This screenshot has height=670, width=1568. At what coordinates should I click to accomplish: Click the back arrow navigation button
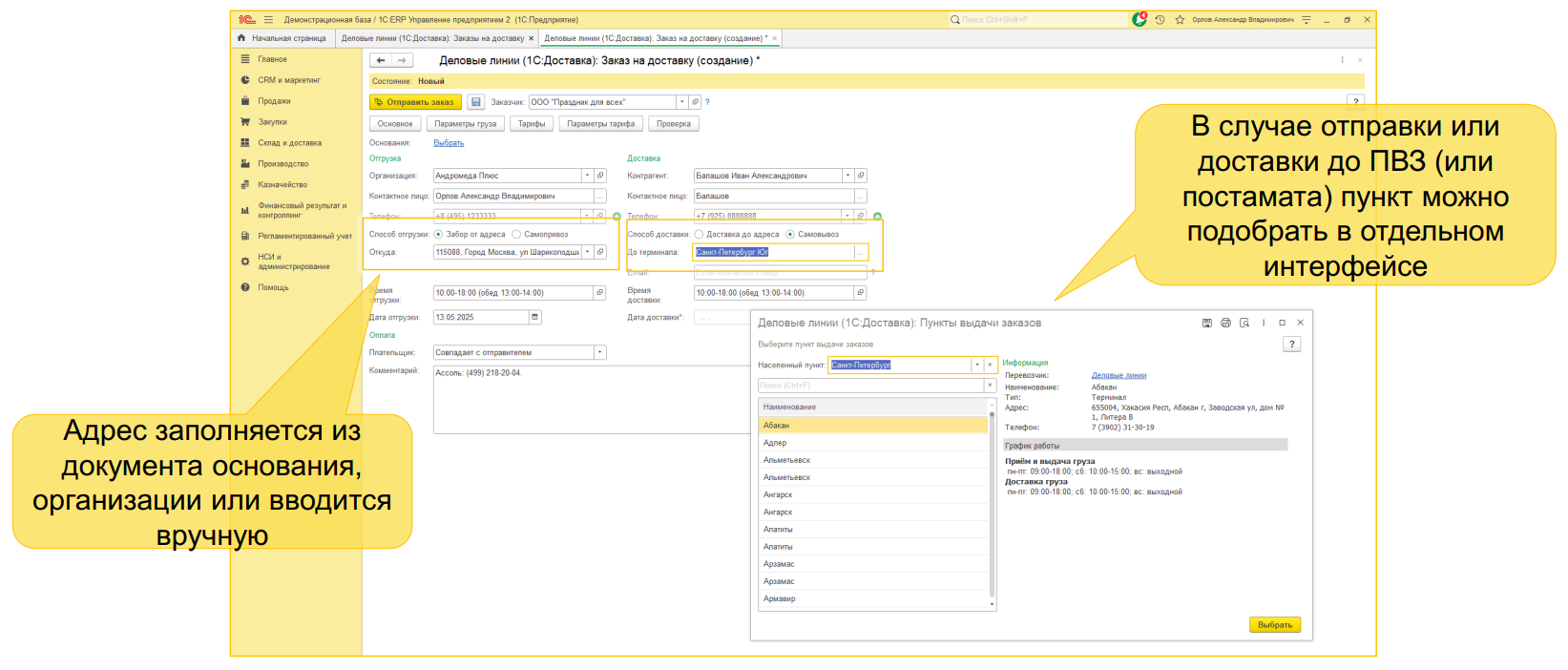[x=381, y=60]
